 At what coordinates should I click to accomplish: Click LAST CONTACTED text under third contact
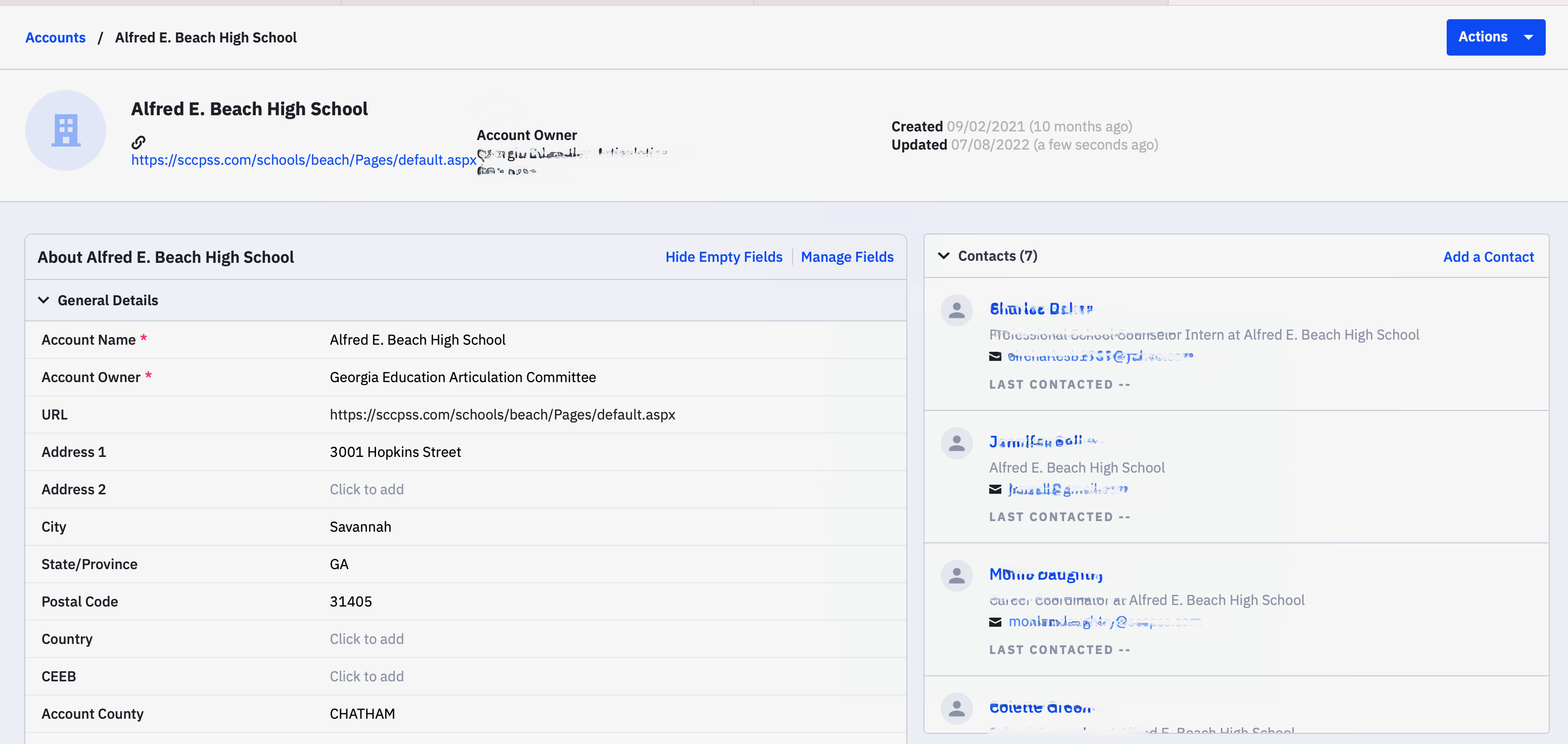pyautogui.click(x=1059, y=650)
